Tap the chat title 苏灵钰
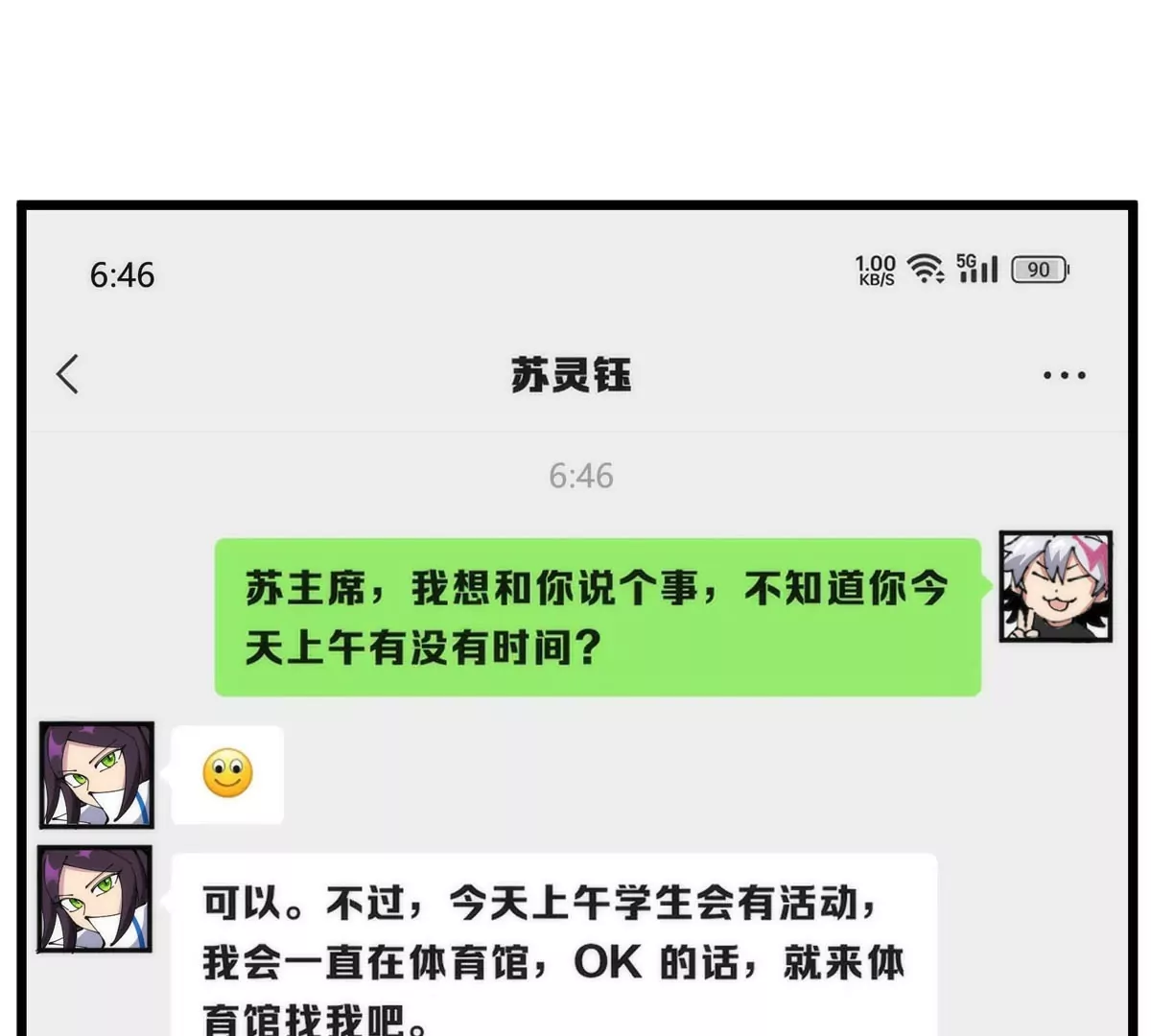Image resolution: width=1151 pixels, height=1036 pixels. [571, 374]
